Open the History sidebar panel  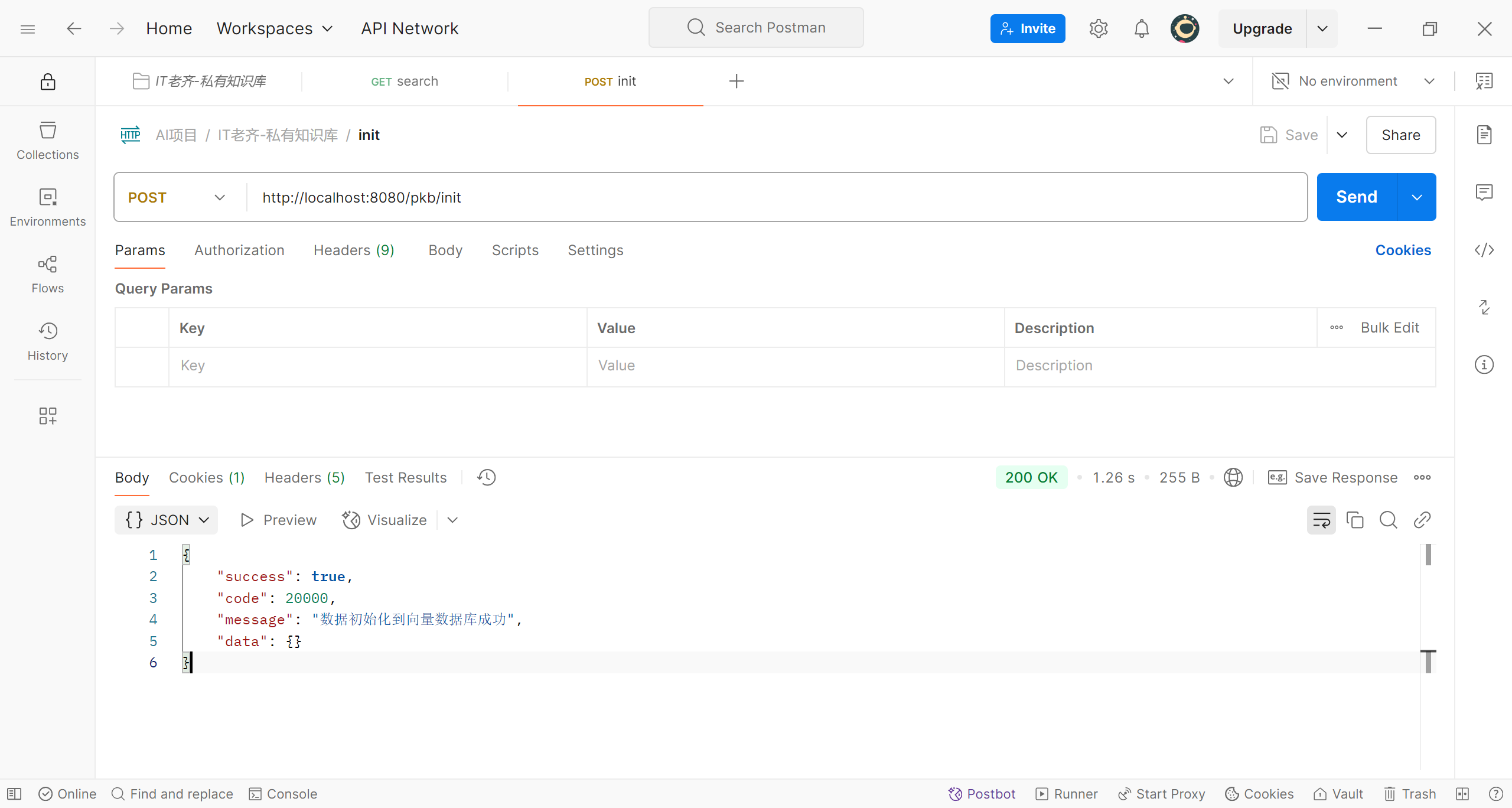click(47, 341)
